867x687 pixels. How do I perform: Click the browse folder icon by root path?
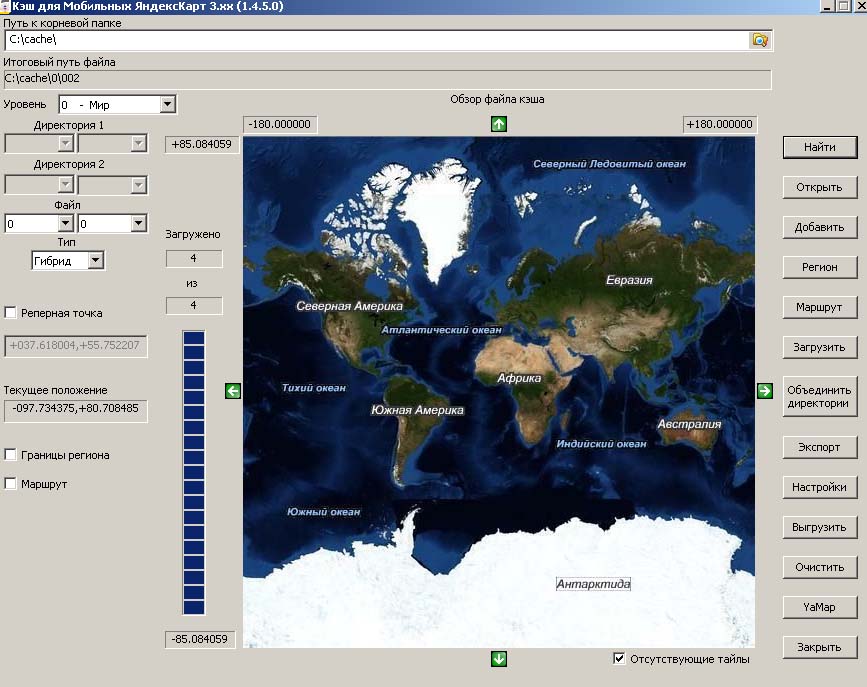[x=760, y=40]
